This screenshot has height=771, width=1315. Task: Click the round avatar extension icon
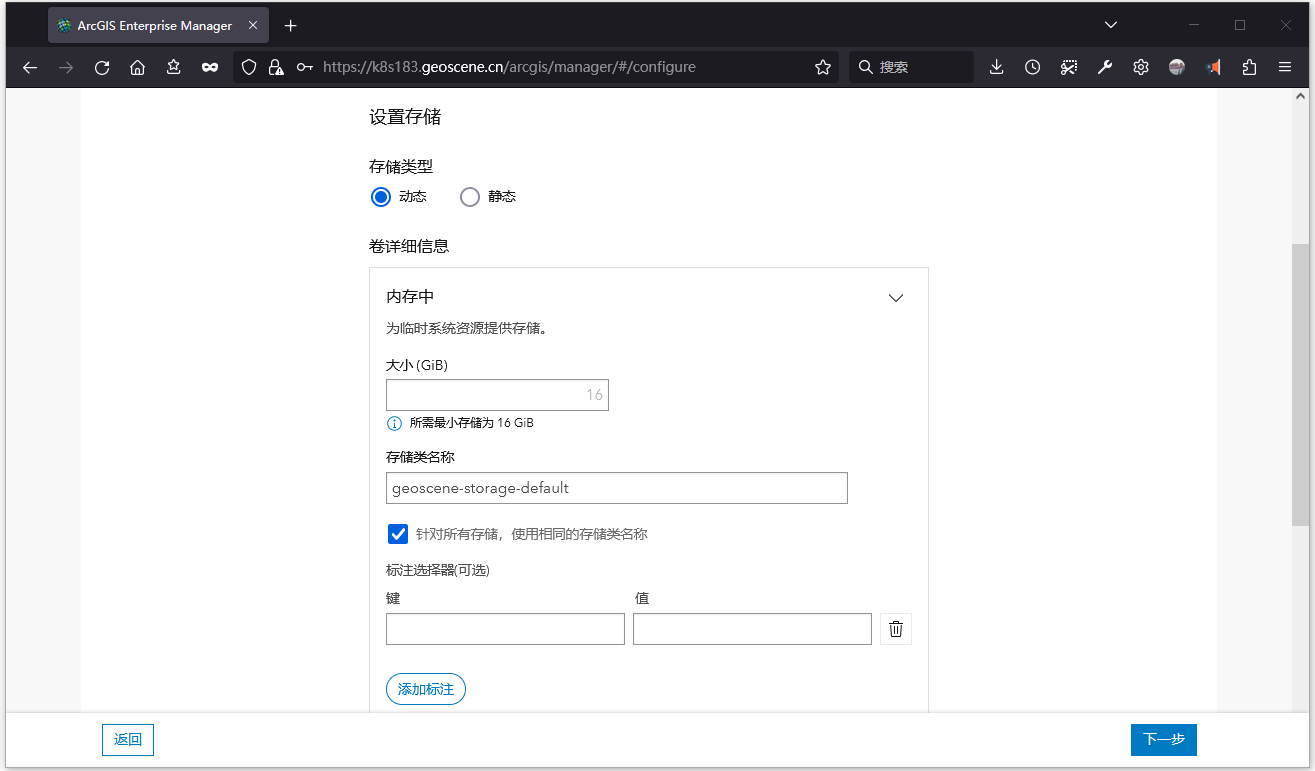[x=1177, y=67]
